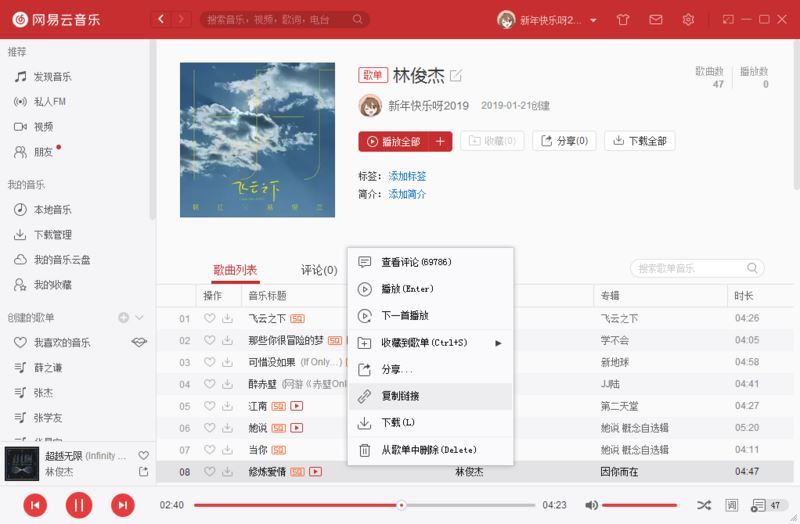Open user 新年快乐呀2019 profile link
Viewport: 800px width, 524px height.
click(429, 106)
